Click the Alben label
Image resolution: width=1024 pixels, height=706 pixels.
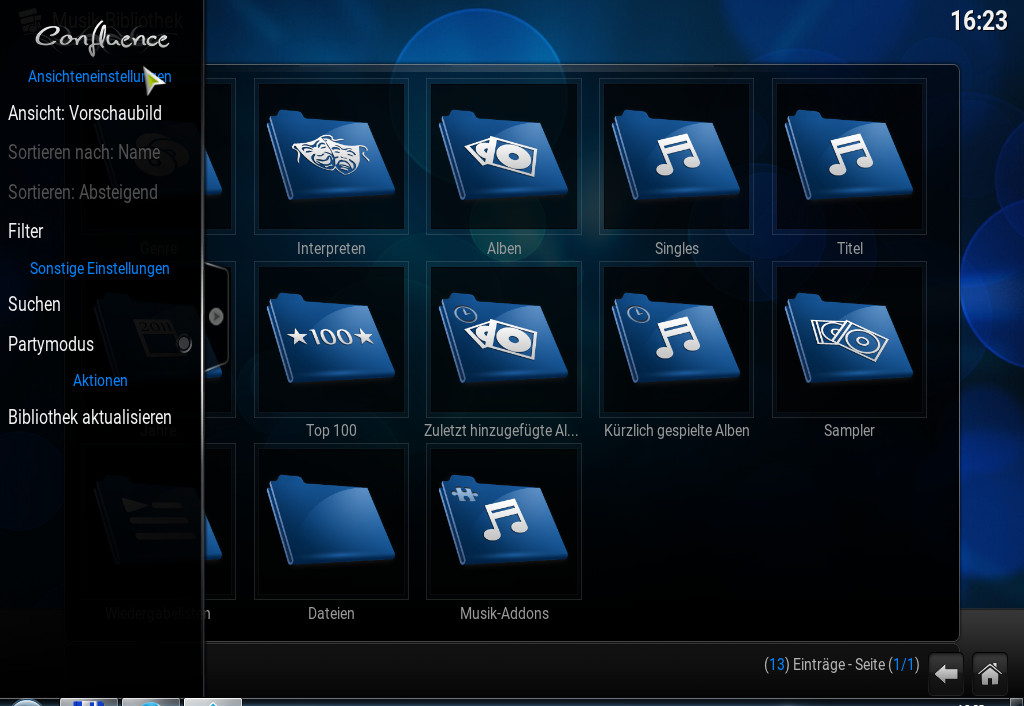(504, 248)
